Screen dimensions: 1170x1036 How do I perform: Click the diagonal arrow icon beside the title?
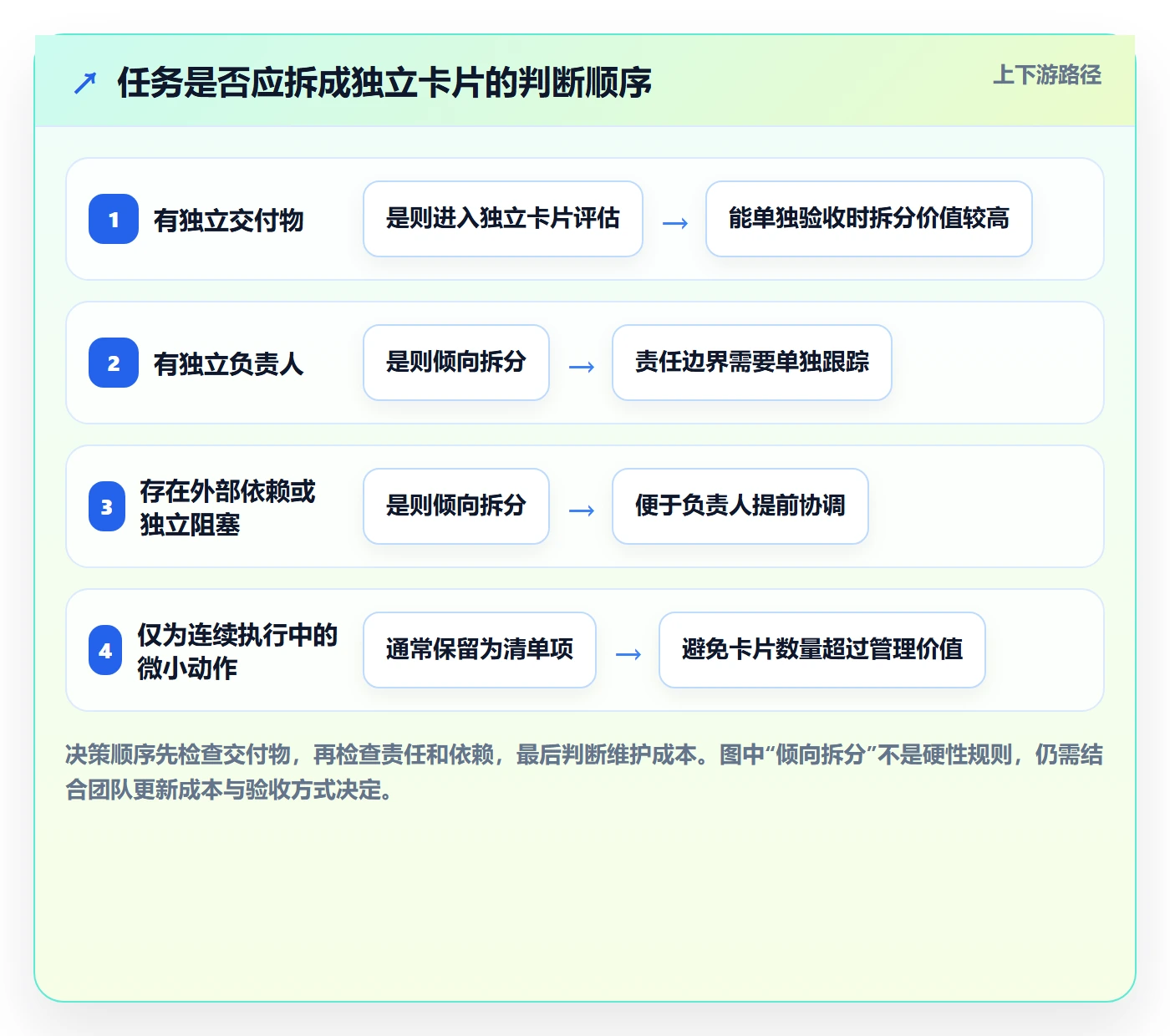[85, 83]
